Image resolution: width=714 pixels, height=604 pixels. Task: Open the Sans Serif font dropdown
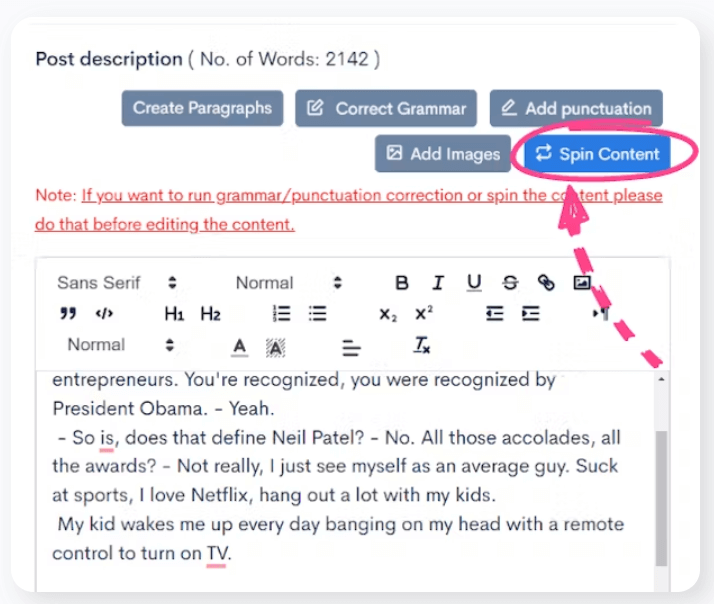116,283
